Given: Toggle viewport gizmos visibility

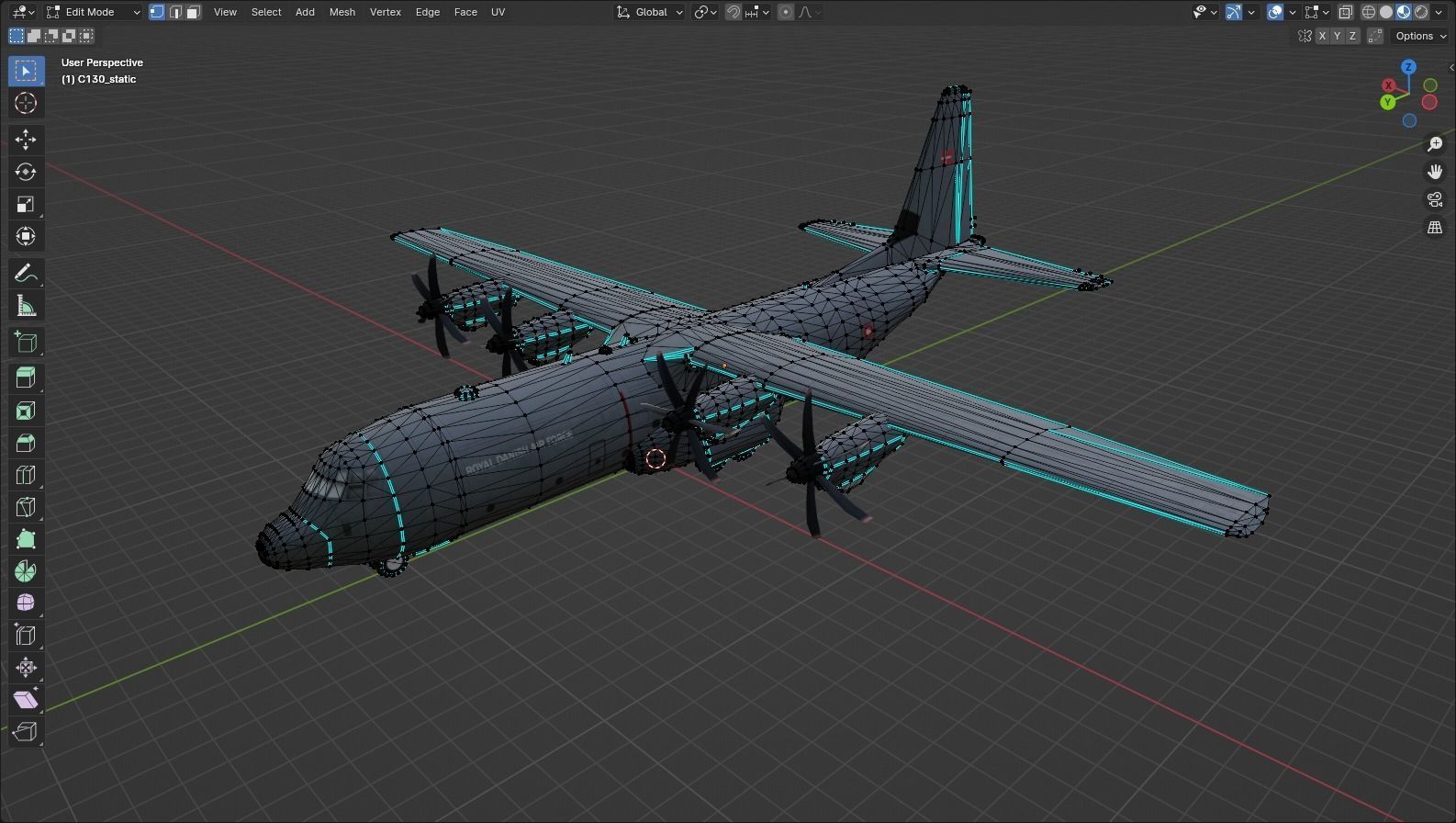Looking at the screenshot, I should point(1234,12).
